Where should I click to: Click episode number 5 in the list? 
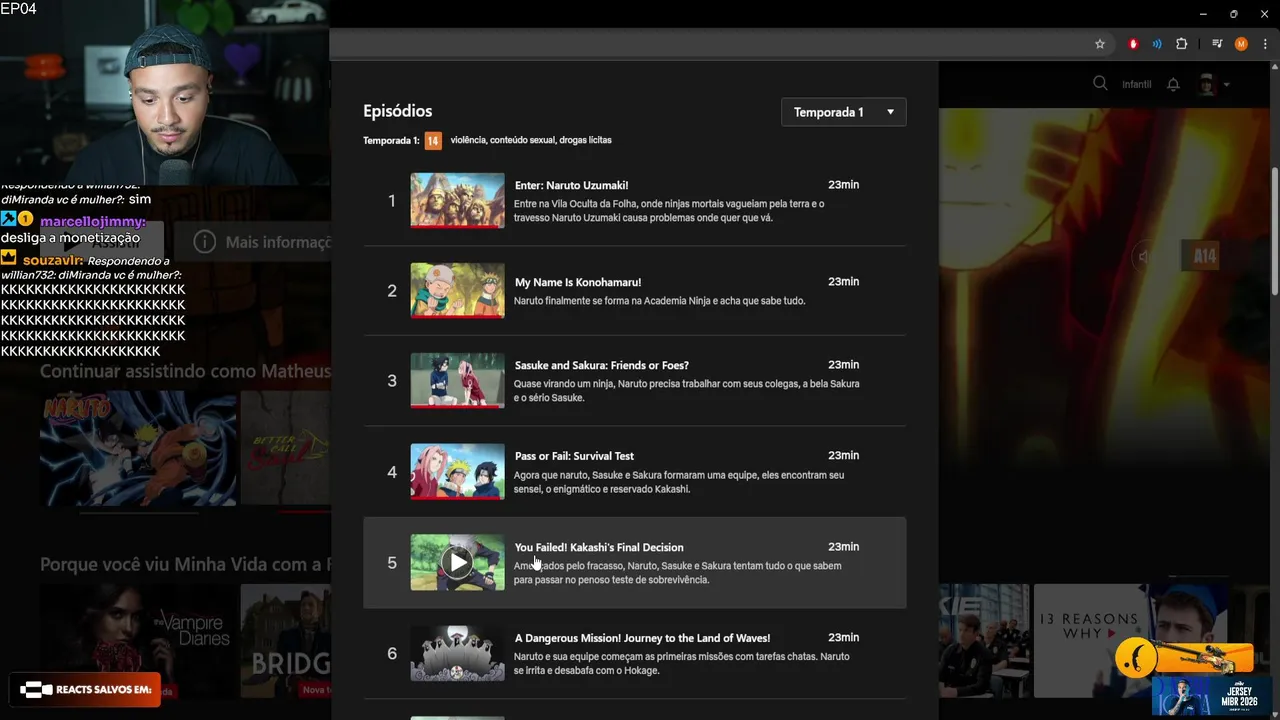click(x=392, y=563)
